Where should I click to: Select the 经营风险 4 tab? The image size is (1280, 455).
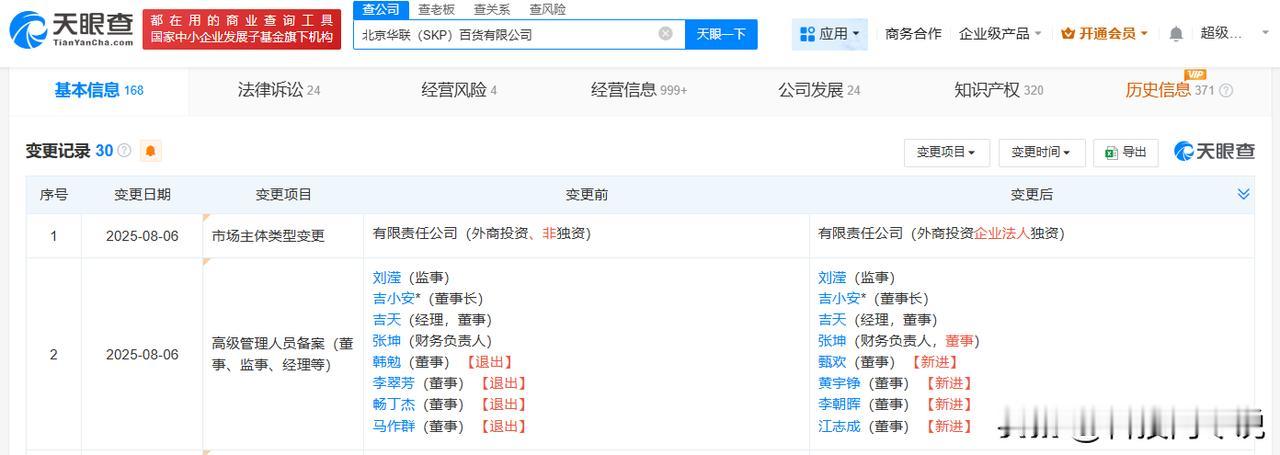459,90
